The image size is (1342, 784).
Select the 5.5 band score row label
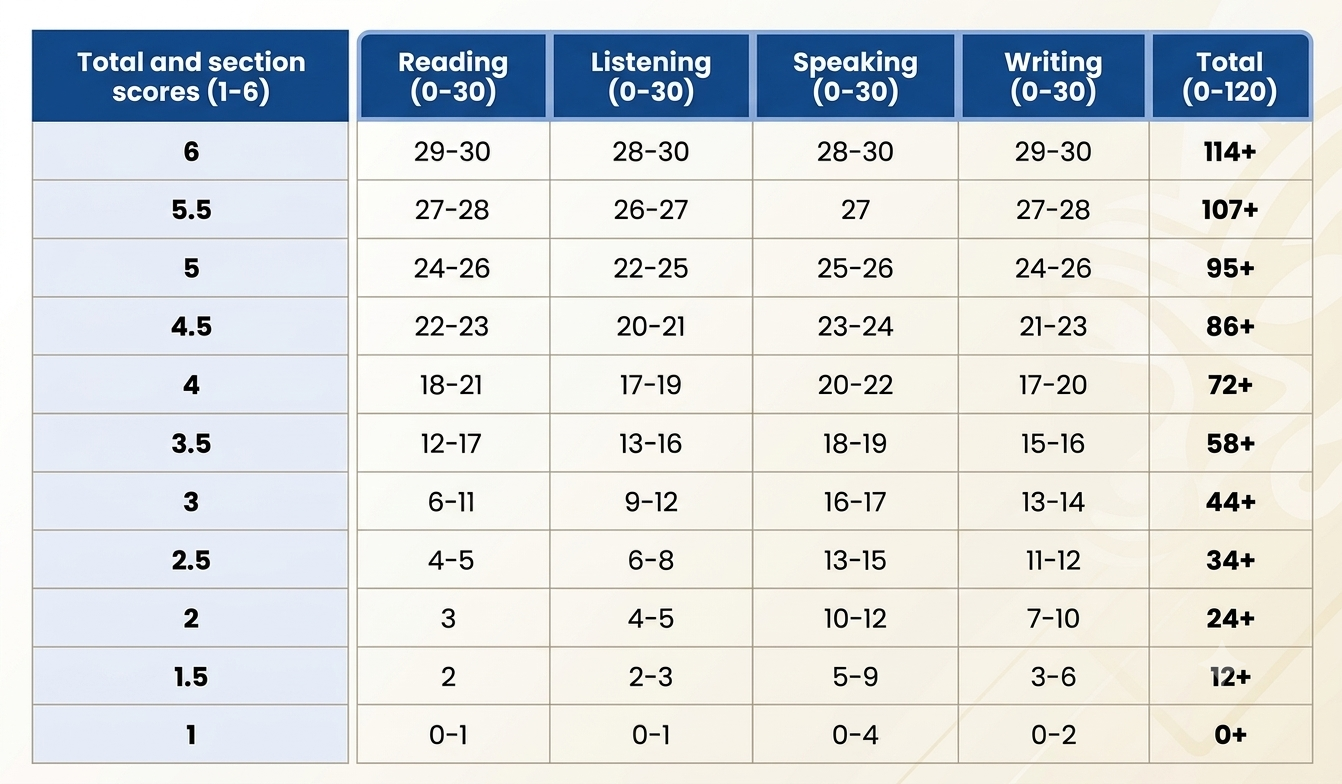190,209
